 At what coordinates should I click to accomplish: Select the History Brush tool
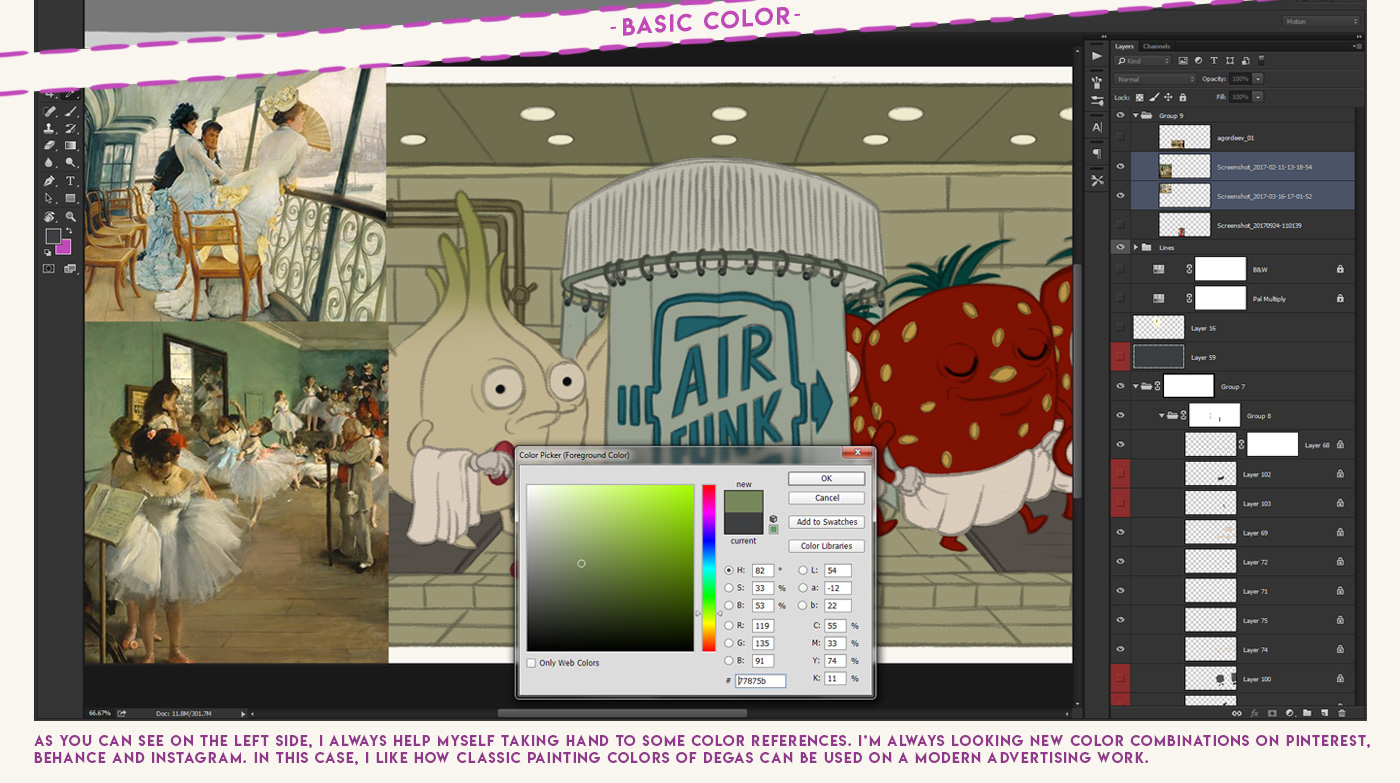71,128
